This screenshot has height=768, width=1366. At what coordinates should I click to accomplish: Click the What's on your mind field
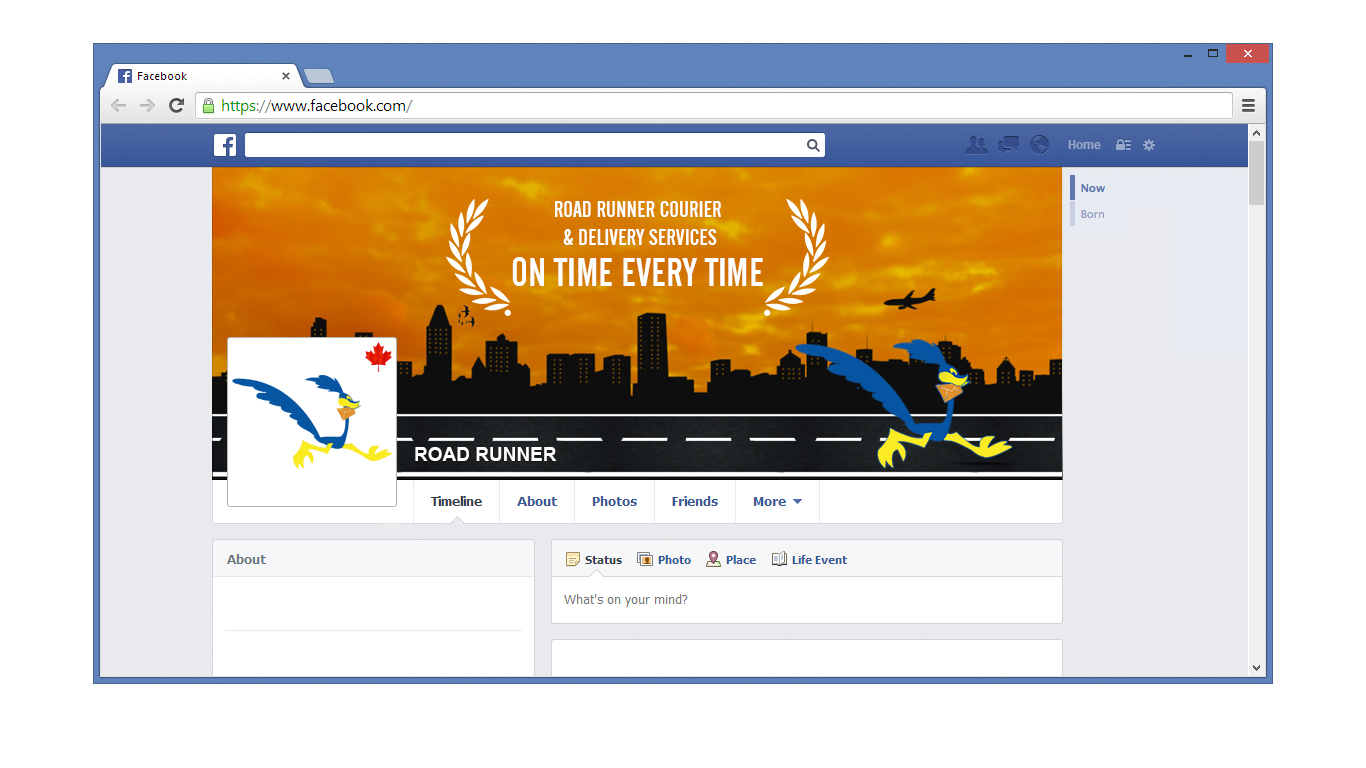pos(806,600)
